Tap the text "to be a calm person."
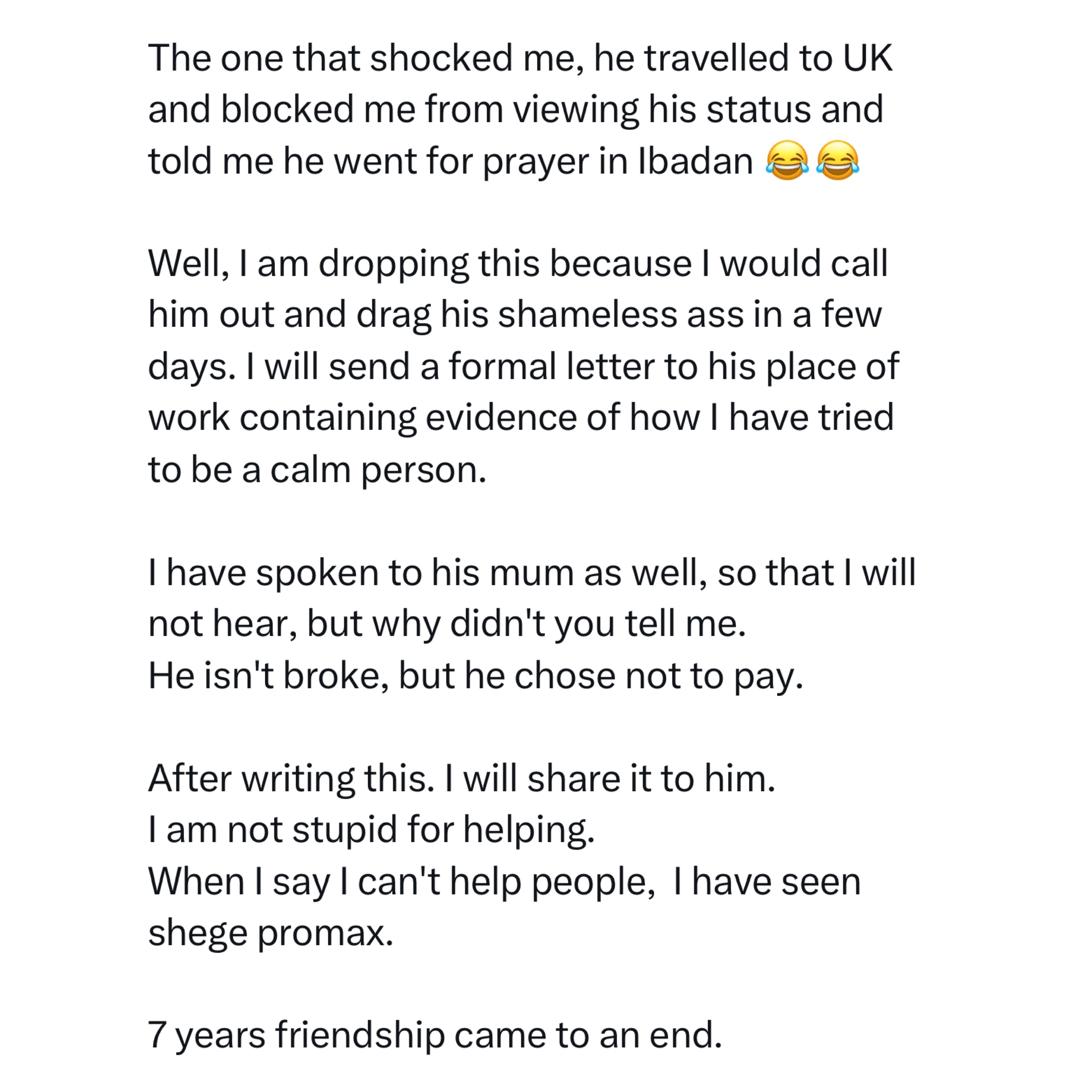This screenshot has height=1080, width=1080. click(317, 471)
